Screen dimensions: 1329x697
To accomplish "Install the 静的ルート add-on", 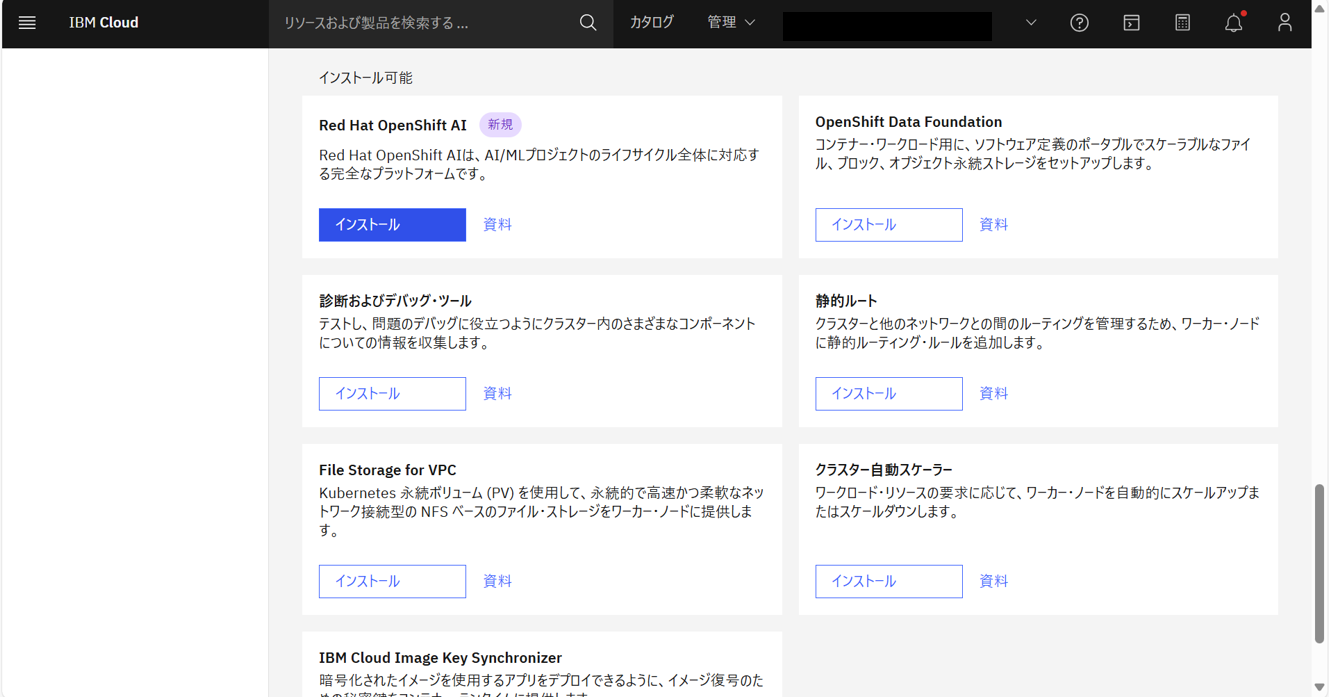I will click(888, 394).
